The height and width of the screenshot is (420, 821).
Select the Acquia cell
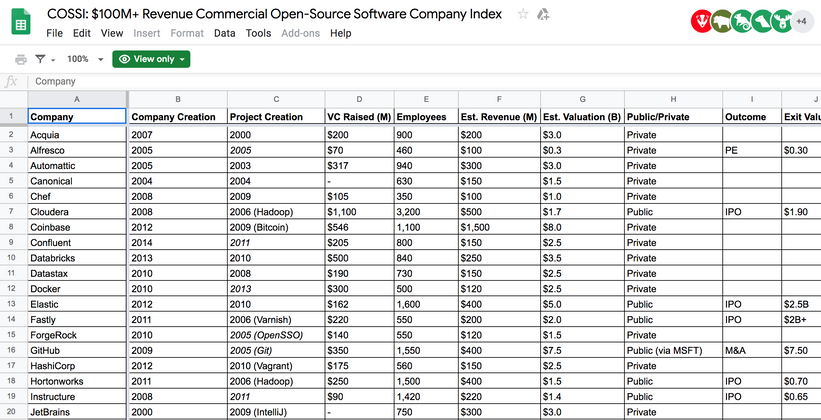click(77, 135)
